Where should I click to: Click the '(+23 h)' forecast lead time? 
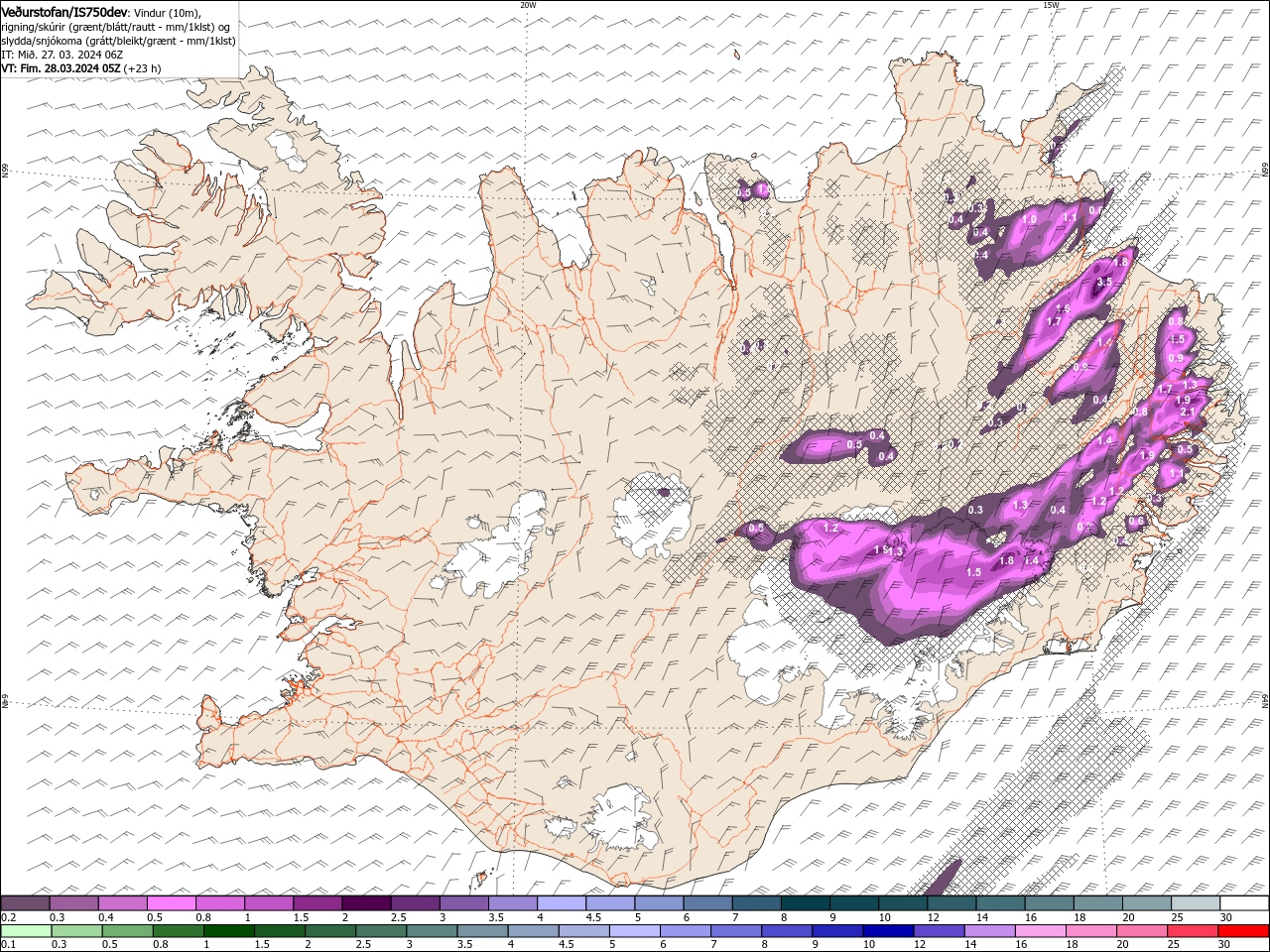click(143, 68)
